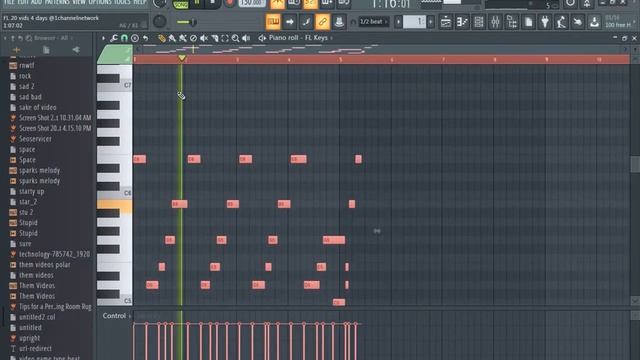Open the ADD menu
Image resolution: width=640 pixels, height=360 pixels.
37,2
